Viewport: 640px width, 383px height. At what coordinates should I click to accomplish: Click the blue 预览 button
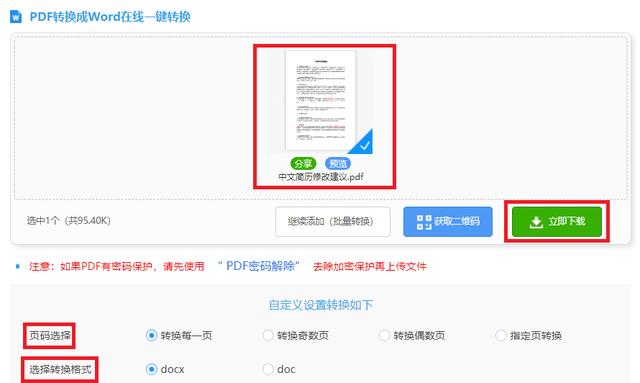(x=338, y=164)
